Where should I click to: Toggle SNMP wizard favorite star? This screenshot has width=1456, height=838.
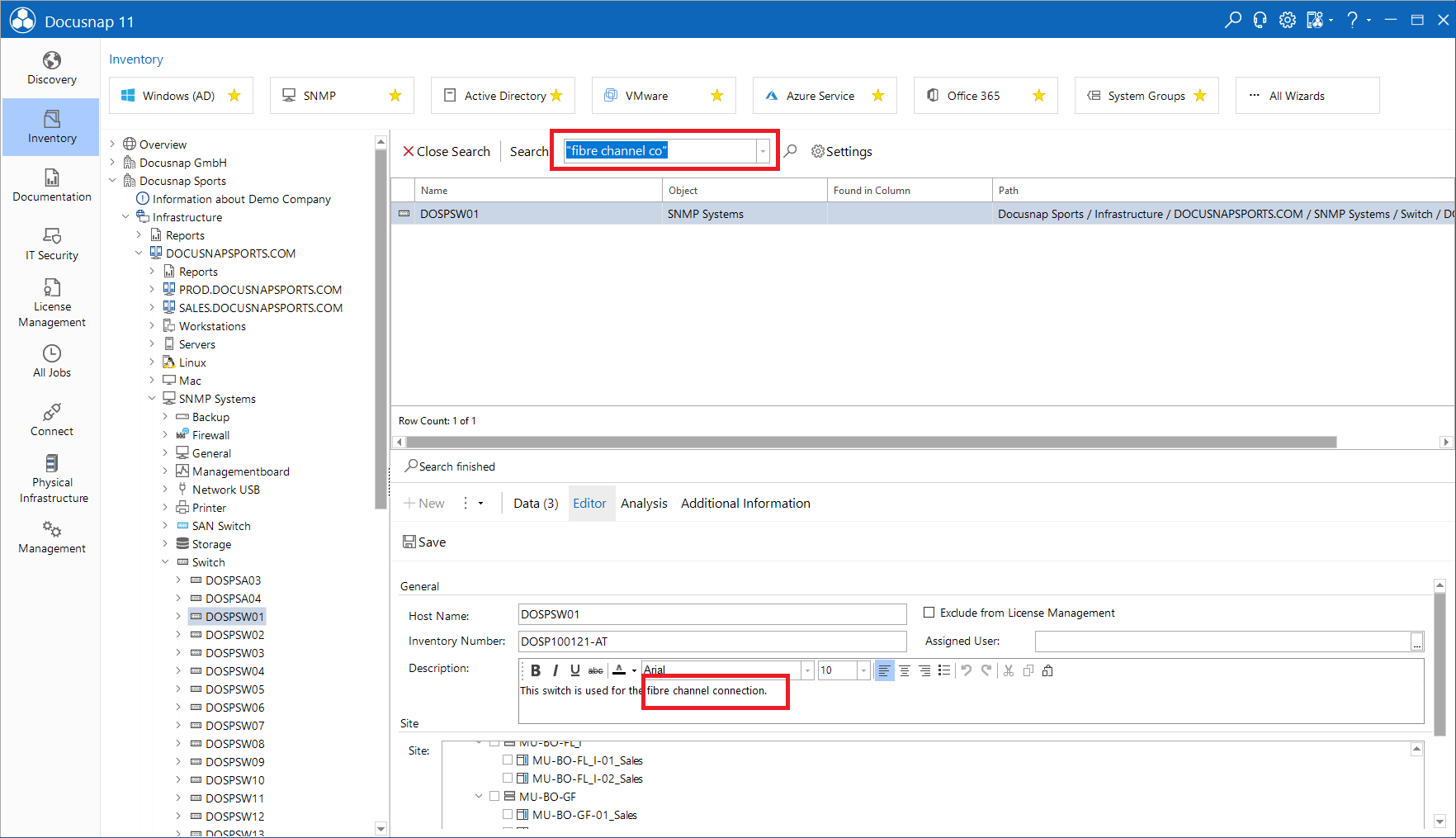pyautogui.click(x=395, y=96)
